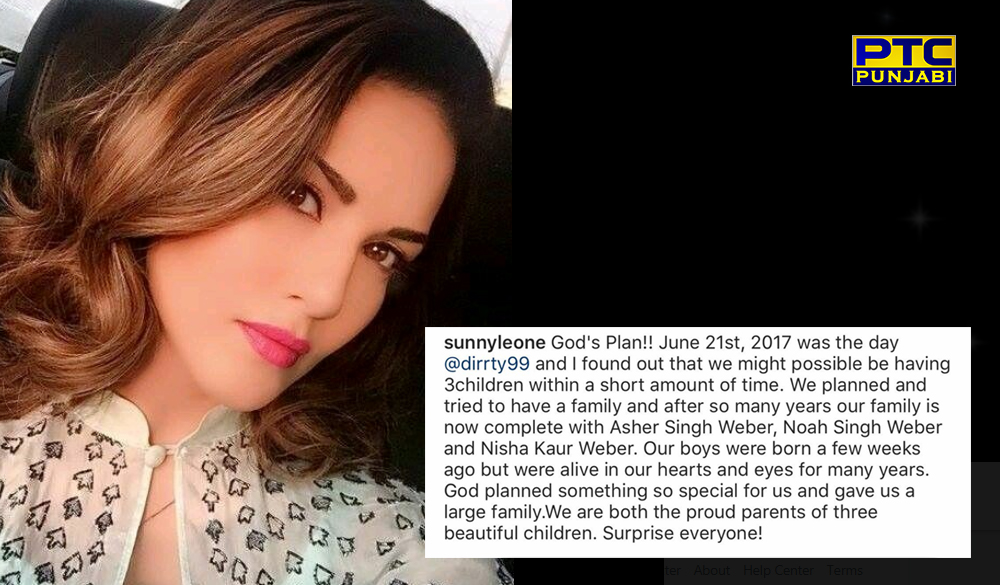Open the About footer link
The width and height of the screenshot is (1000, 585).
point(711,570)
